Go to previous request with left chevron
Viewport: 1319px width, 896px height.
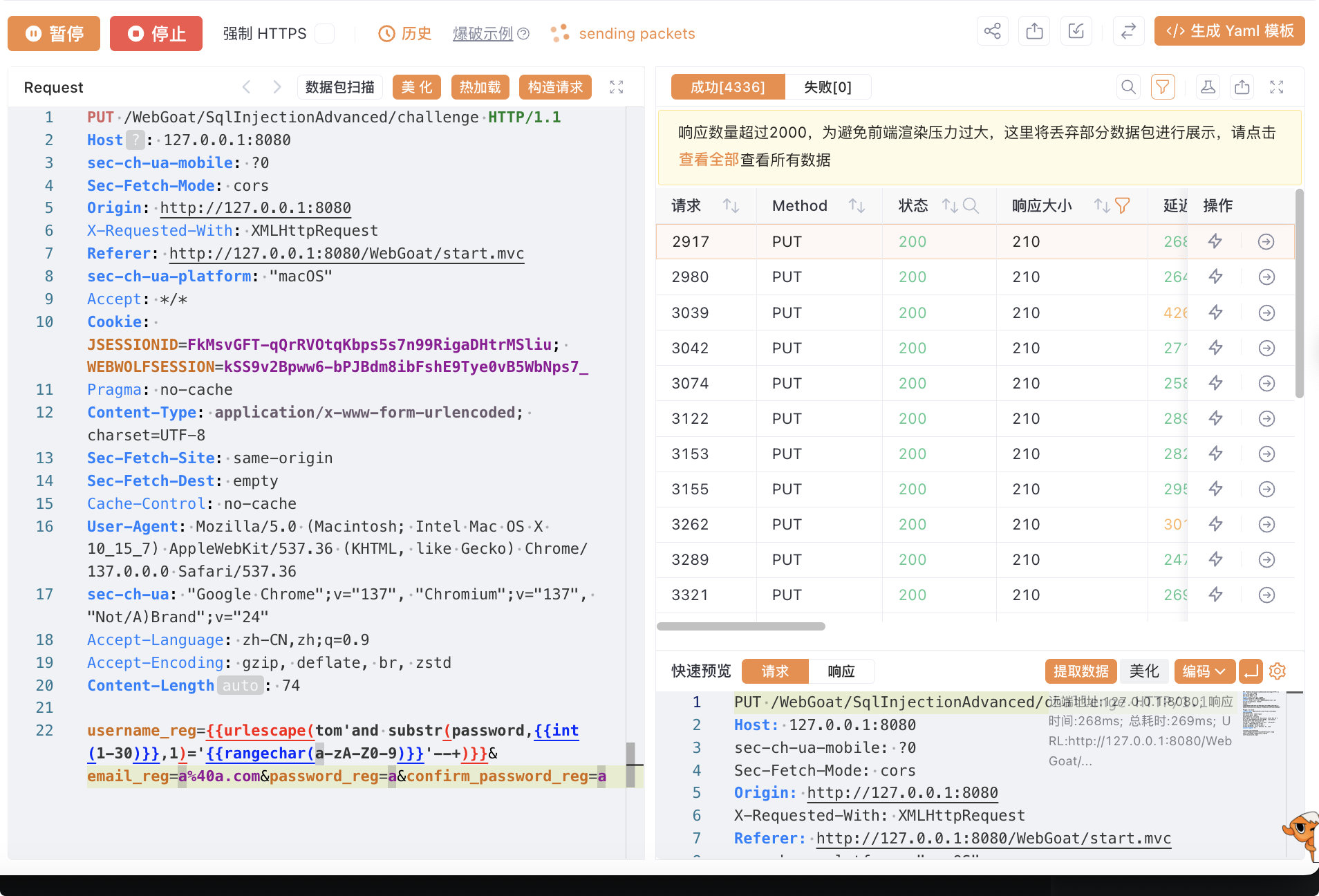tap(247, 87)
